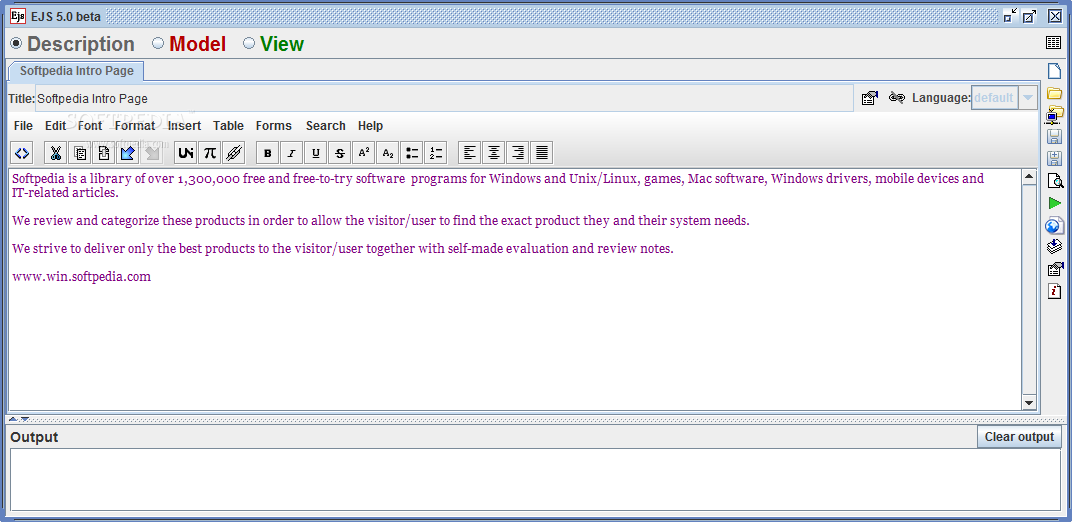Insert Unicode character icon
The height and width of the screenshot is (522, 1072).
185,153
